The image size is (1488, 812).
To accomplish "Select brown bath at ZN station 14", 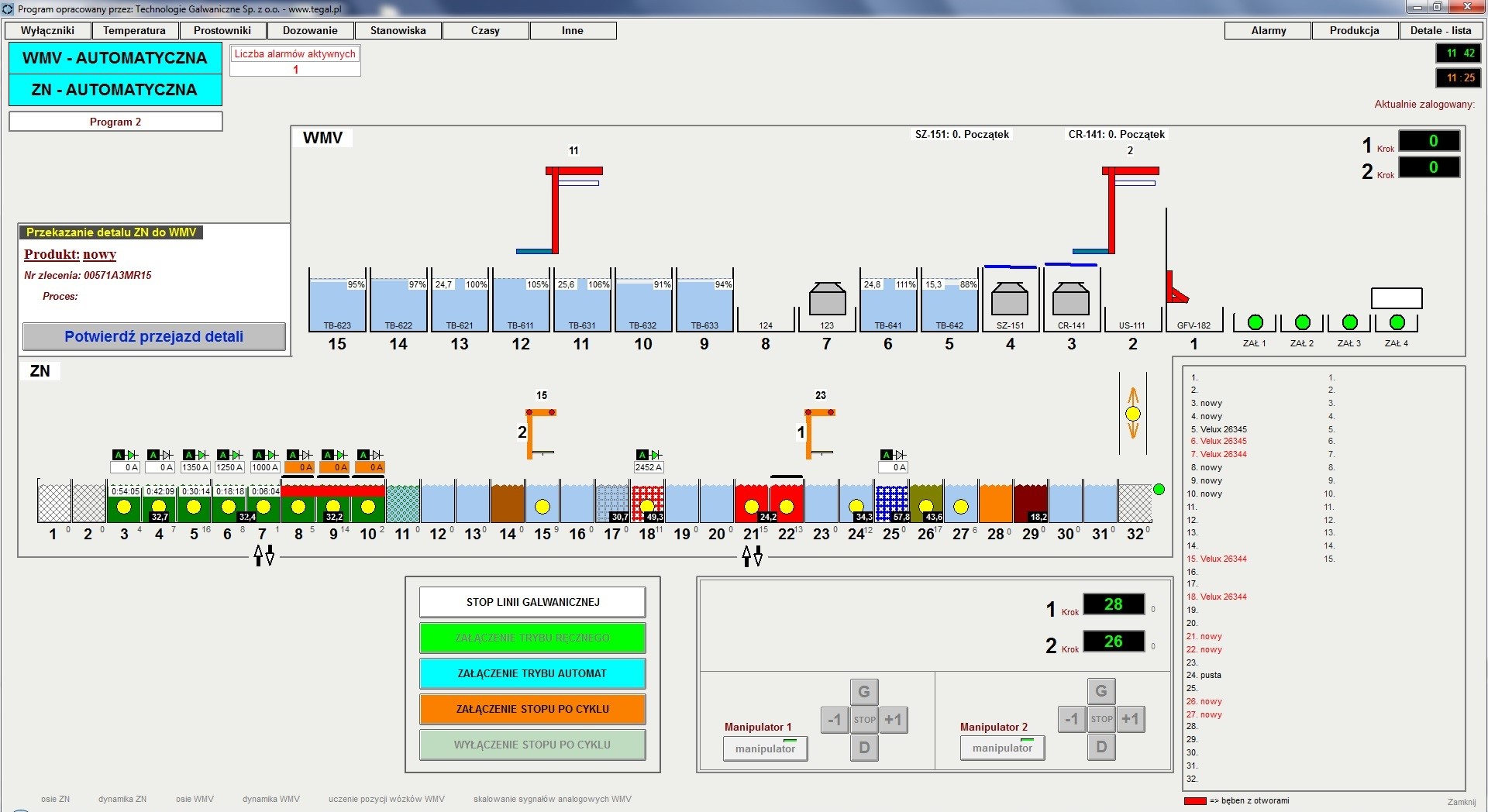I will pyautogui.click(x=508, y=502).
